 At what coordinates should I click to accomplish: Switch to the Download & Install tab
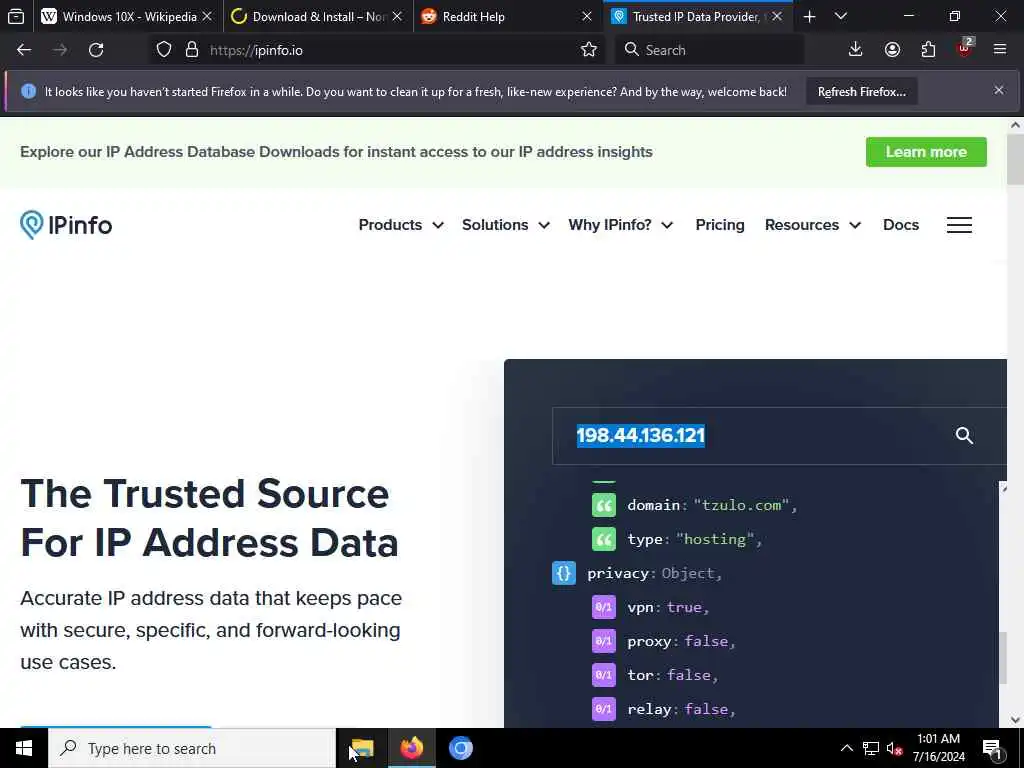coord(319,16)
